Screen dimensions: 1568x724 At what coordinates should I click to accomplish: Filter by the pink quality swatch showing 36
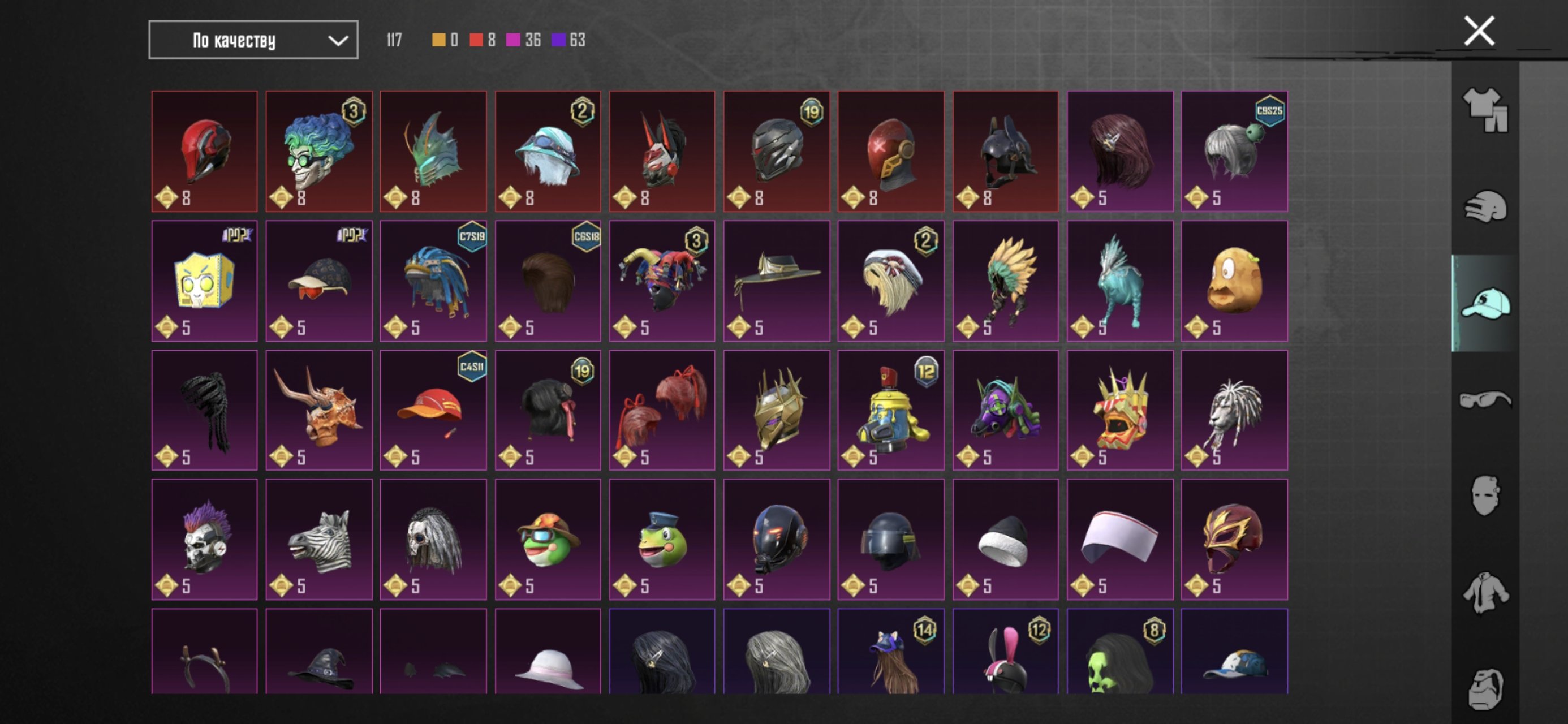[x=513, y=40]
